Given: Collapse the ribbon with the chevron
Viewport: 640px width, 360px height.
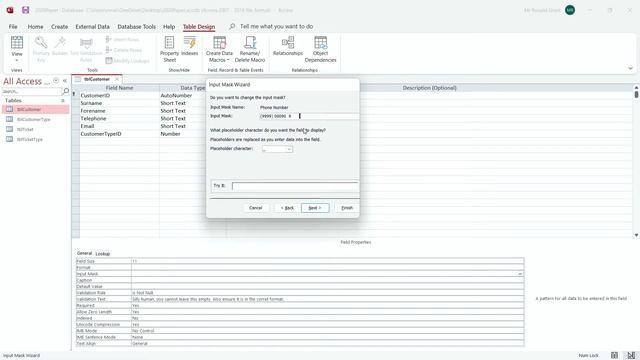Looking at the screenshot, I should point(630,69).
